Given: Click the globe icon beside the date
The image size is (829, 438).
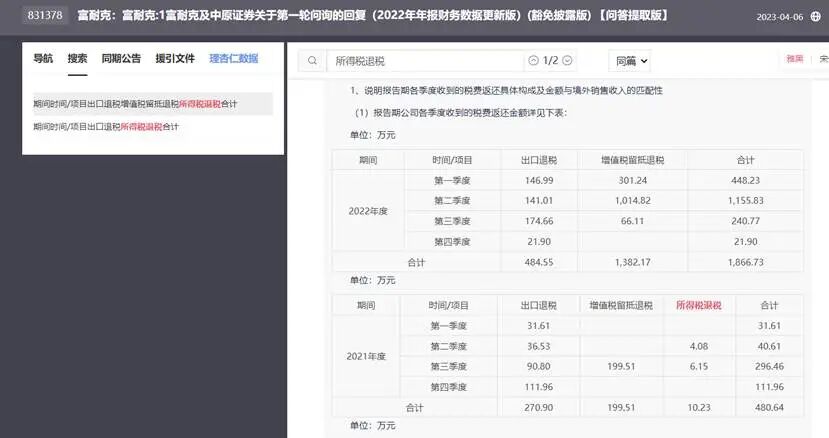Looking at the screenshot, I should click(816, 16).
